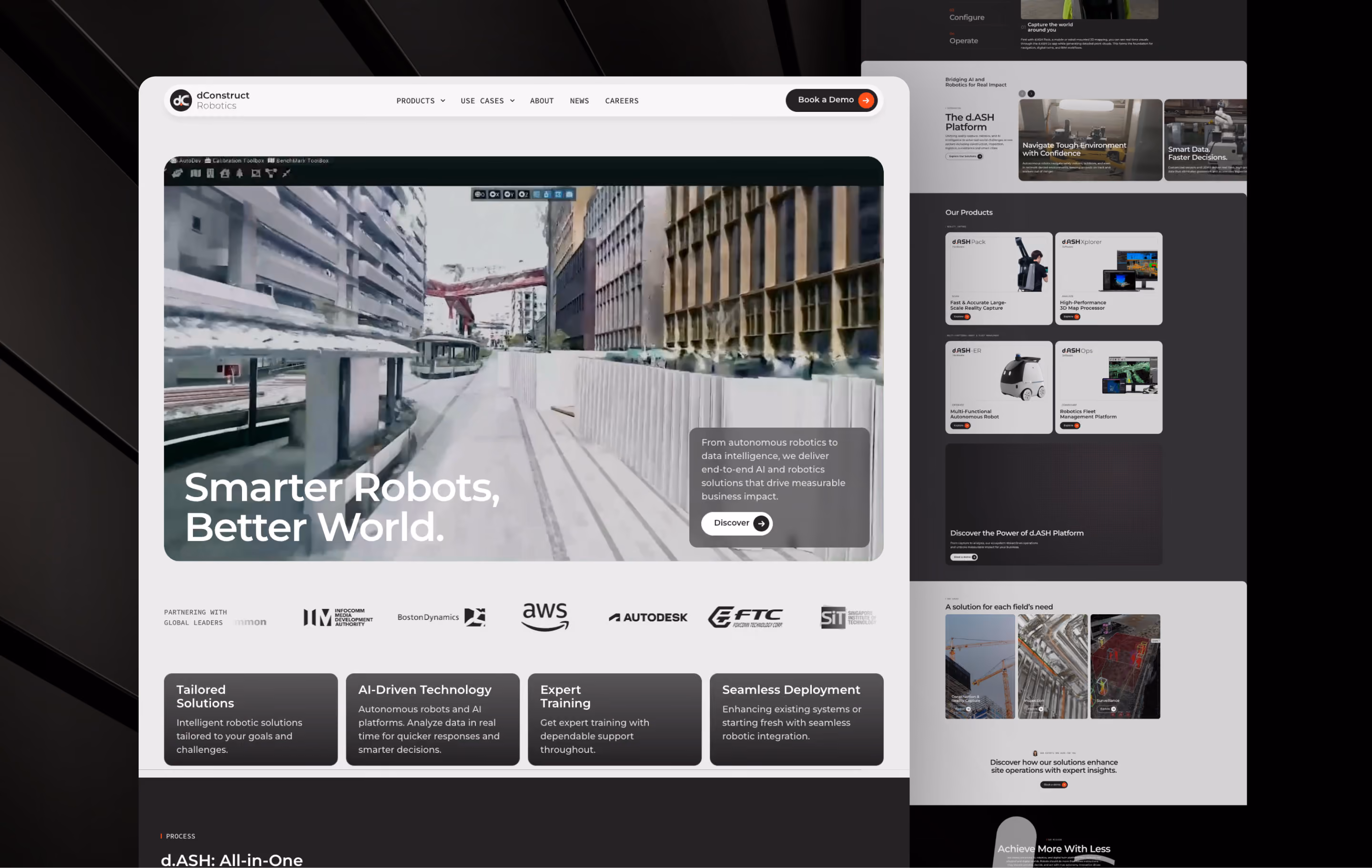
Task: Open the Smart Data Faster Decisions card
Action: (x=1205, y=140)
